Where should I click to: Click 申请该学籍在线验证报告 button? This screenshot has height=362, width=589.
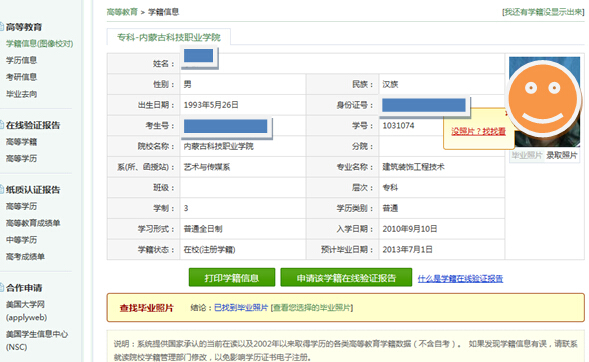click(346, 278)
